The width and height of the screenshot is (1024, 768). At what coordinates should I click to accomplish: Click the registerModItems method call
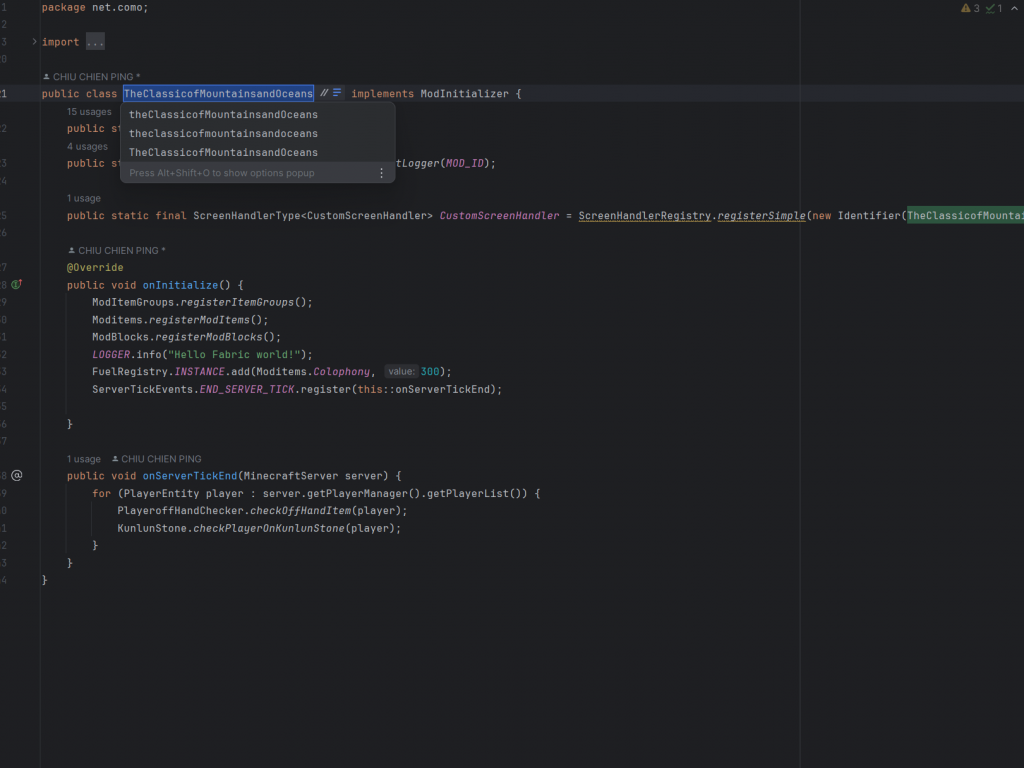pyautogui.click(x=199, y=320)
